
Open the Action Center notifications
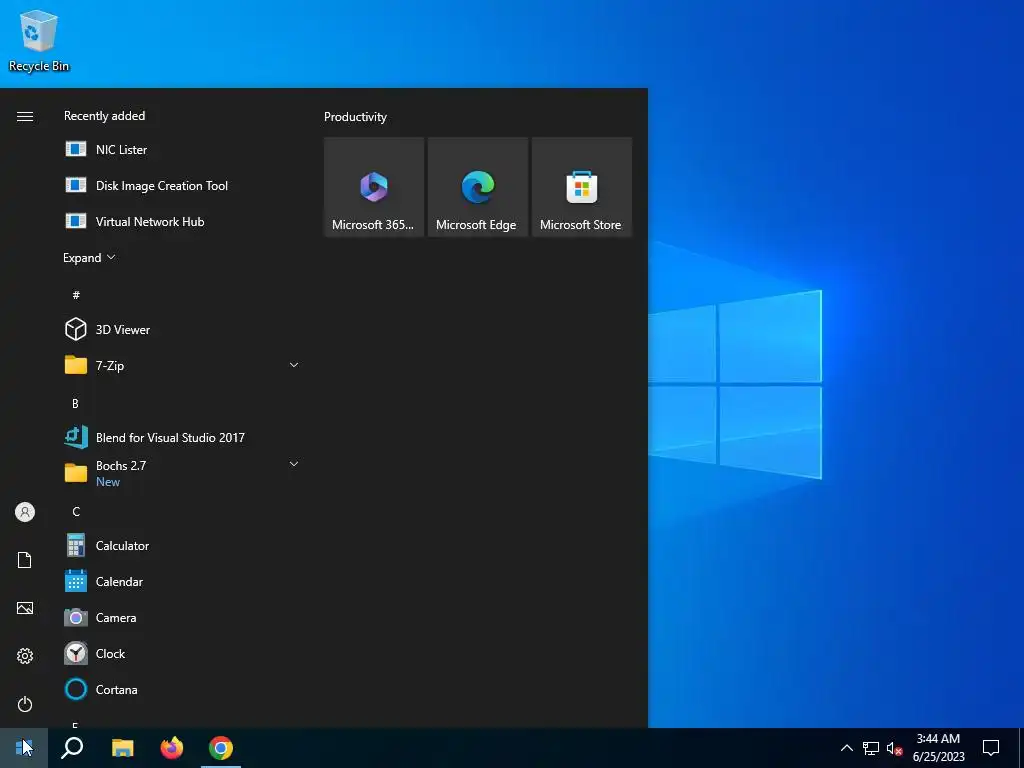991,748
